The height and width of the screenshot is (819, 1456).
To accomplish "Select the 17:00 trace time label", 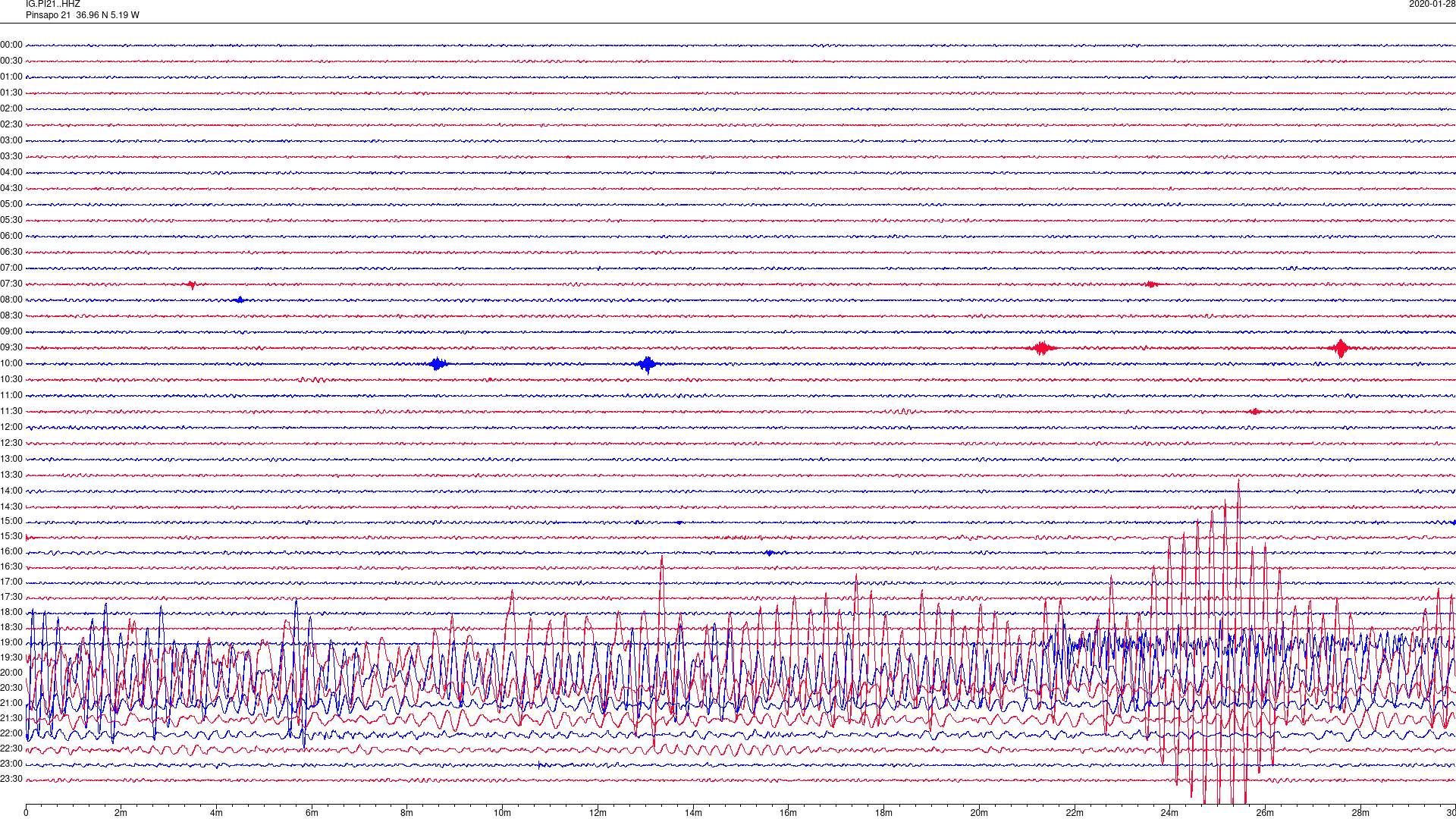I will pyautogui.click(x=11, y=582).
